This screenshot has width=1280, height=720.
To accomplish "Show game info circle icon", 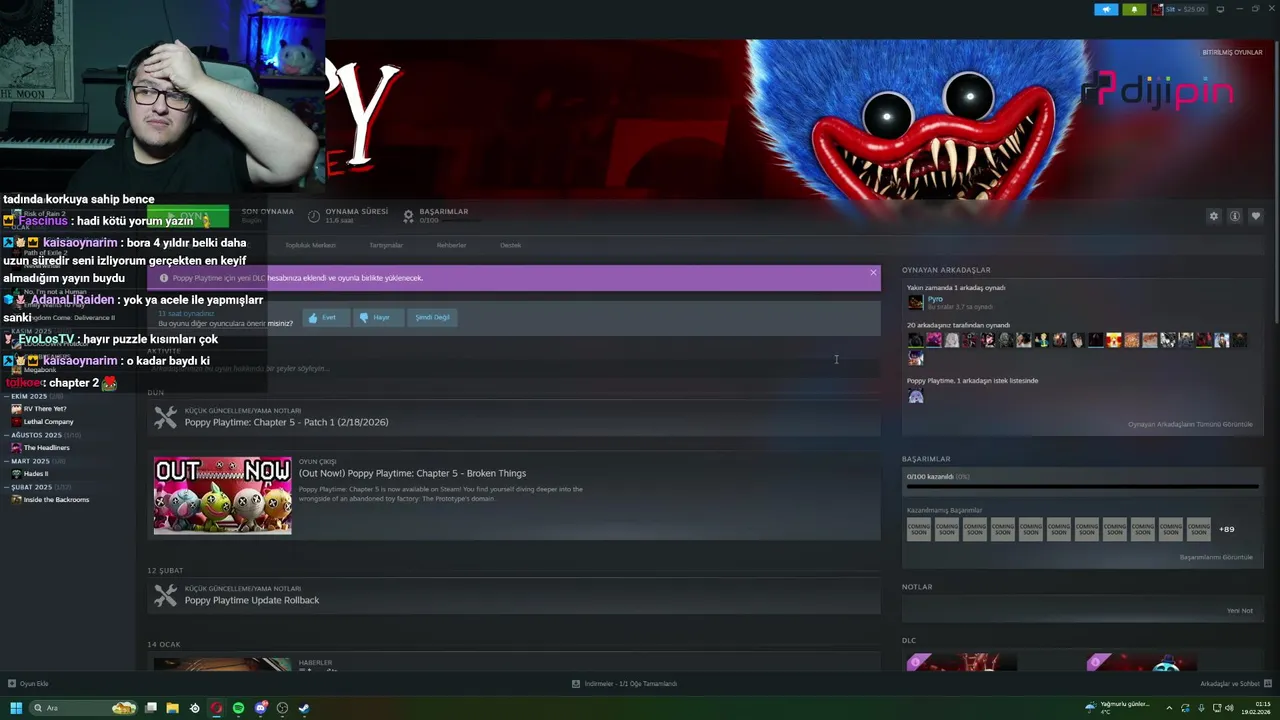I will pos(1235,216).
